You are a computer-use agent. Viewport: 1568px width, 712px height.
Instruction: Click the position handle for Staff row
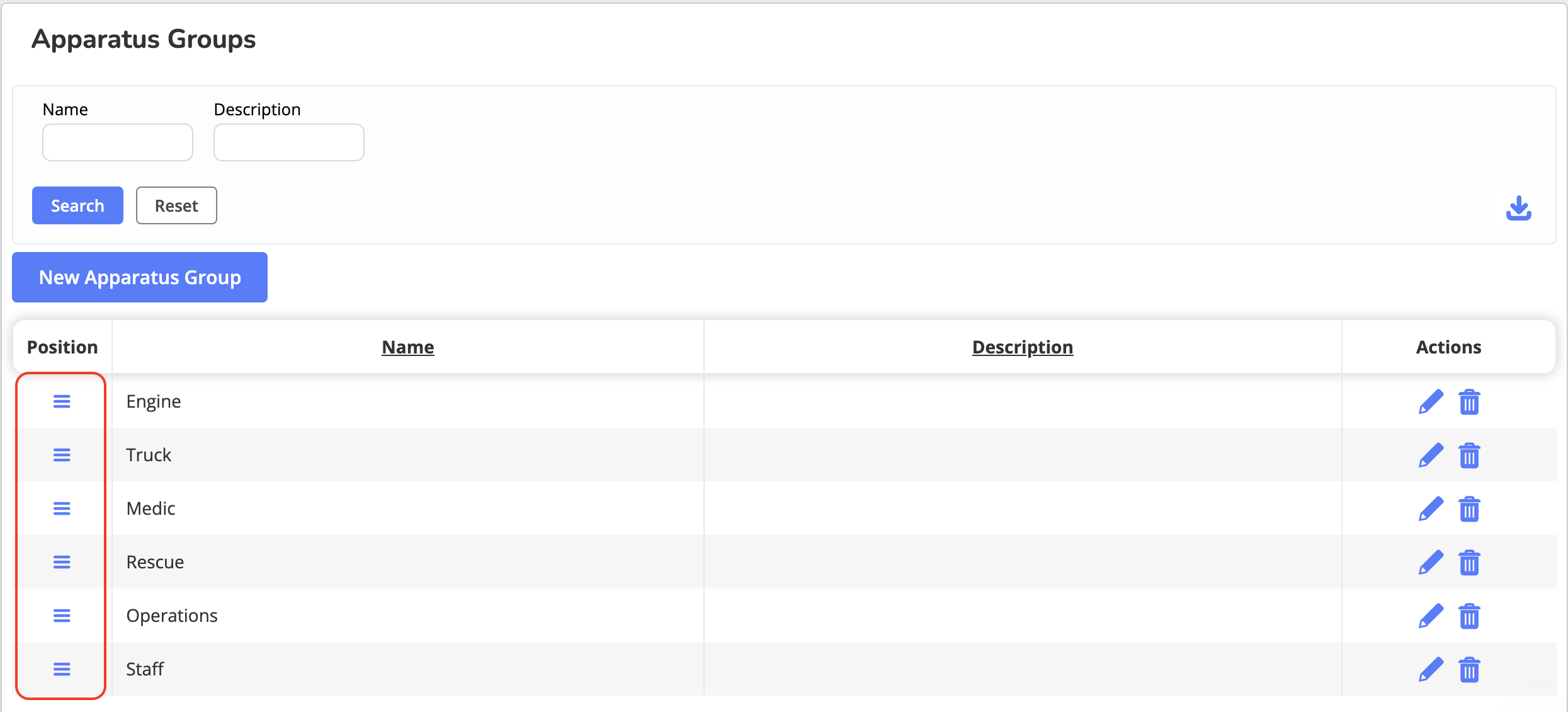62,669
